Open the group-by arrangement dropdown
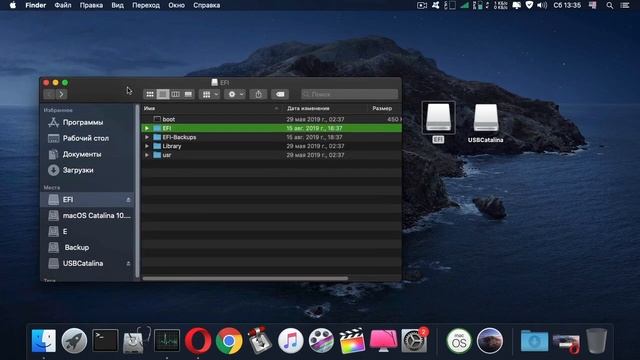 coord(210,94)
